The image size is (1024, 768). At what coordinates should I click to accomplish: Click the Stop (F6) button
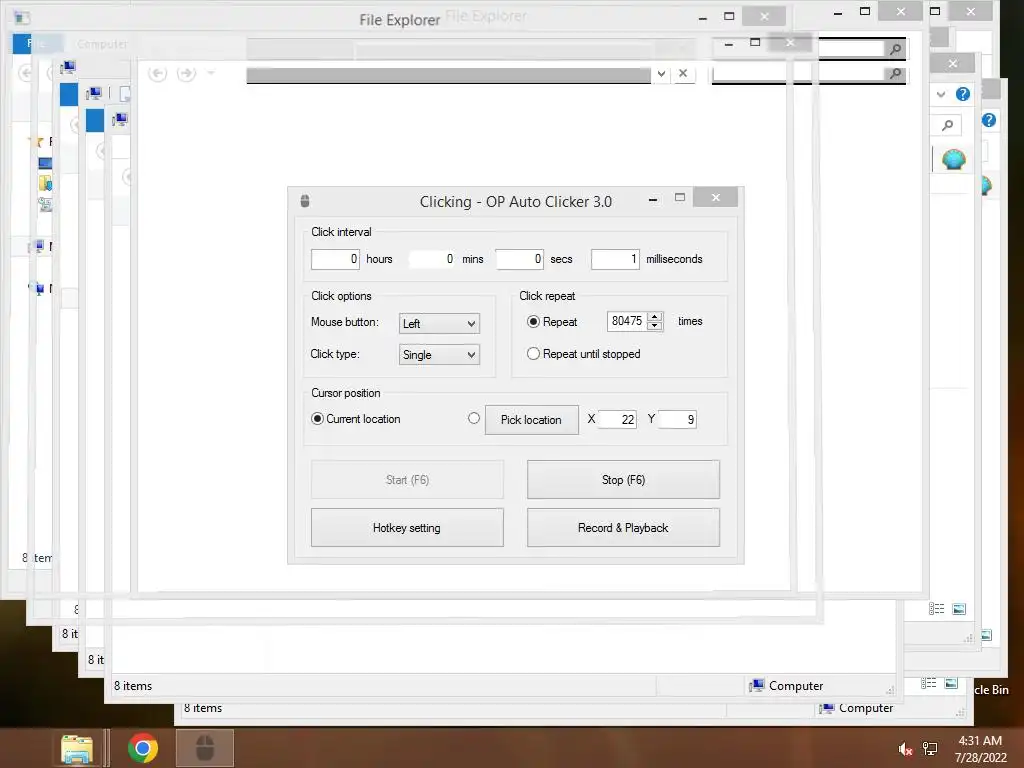(x=623, y=479)
